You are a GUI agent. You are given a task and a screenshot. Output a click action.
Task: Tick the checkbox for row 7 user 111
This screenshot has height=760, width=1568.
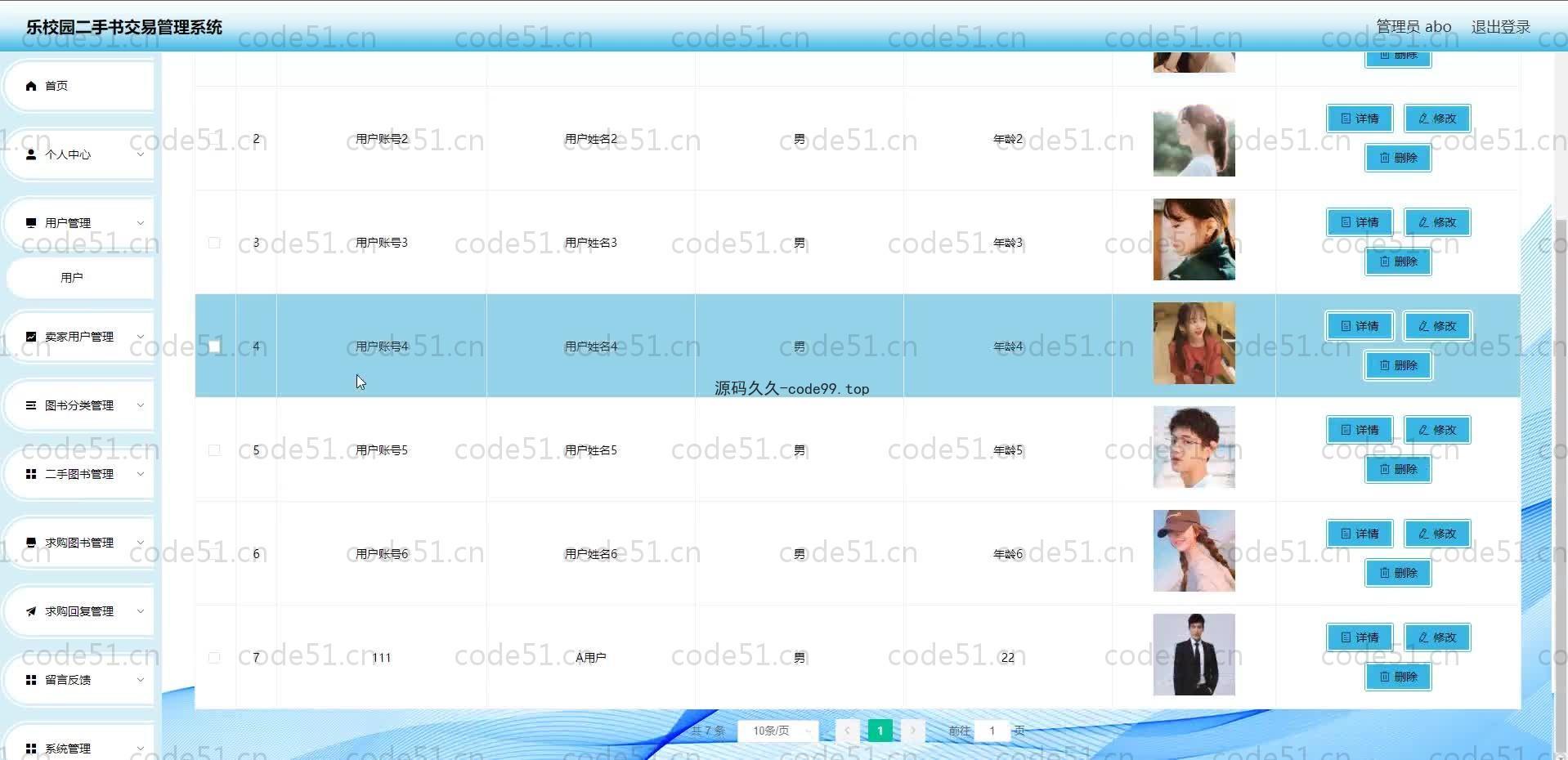click(214, 658)
